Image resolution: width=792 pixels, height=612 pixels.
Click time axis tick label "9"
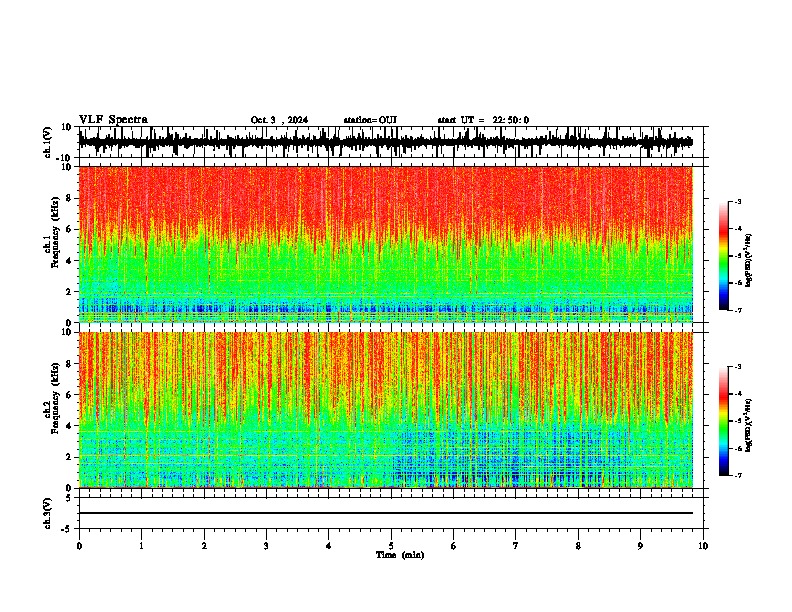click(x=640, y=546)
